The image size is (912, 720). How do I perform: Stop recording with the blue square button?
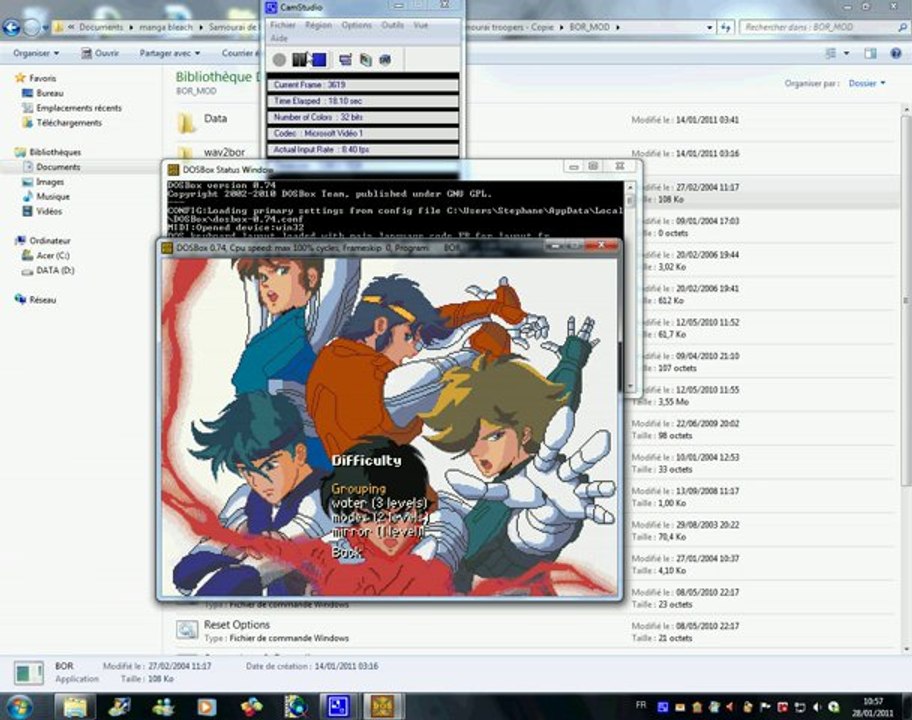319,59
